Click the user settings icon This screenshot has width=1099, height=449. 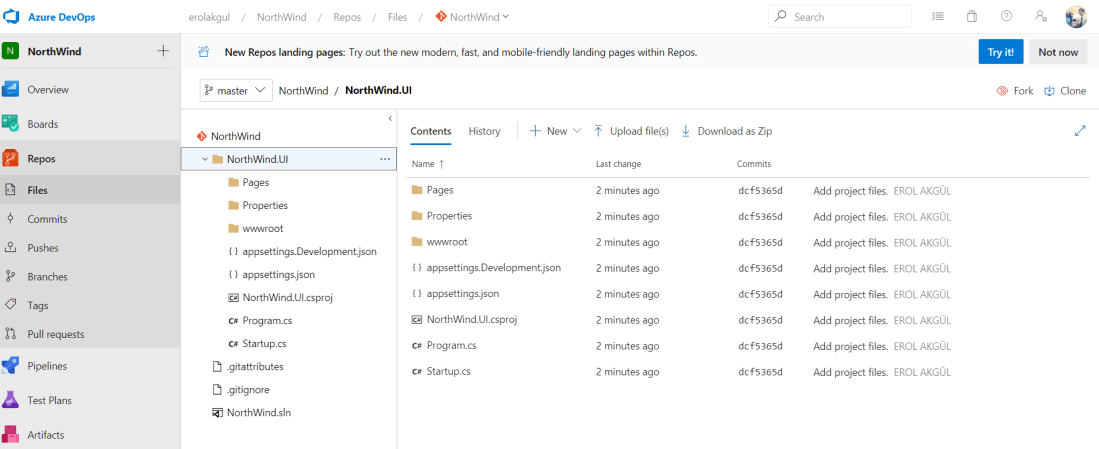point(1041,16)
